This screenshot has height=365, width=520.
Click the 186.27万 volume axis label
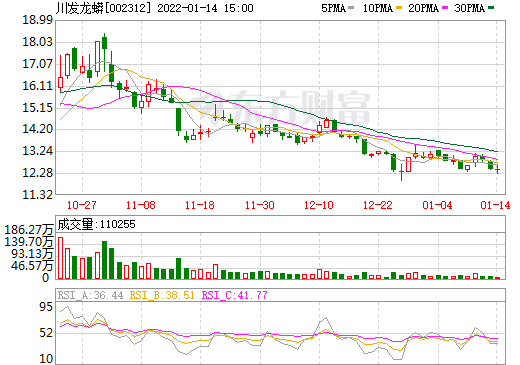pyautogui.click(x=29, y=230)
